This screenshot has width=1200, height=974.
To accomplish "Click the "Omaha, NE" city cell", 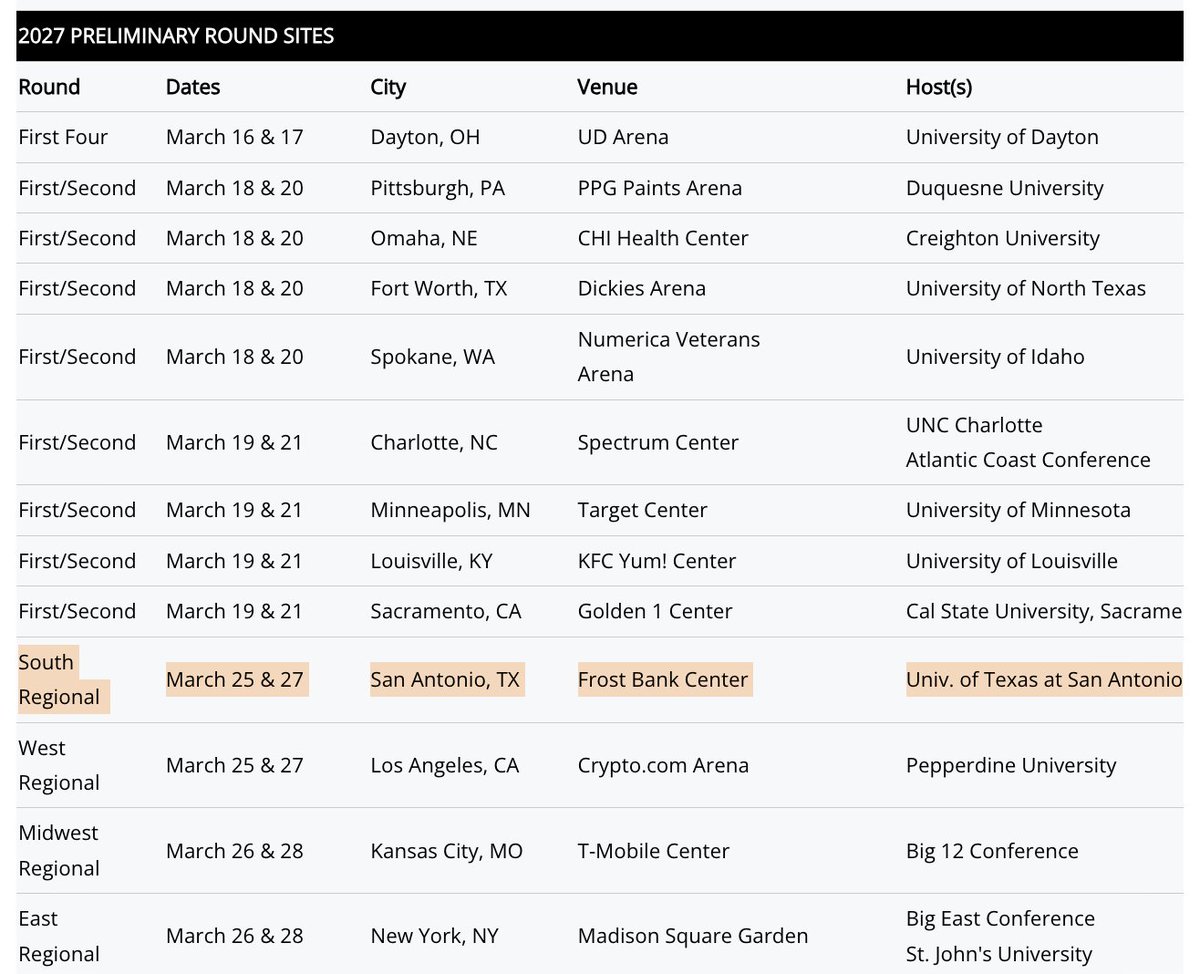I will tap(424, 238).
